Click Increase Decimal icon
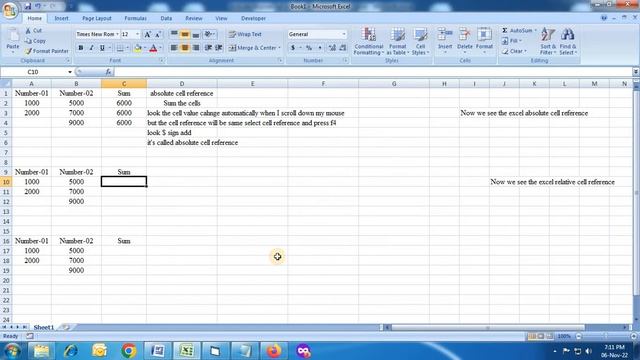The width and height of the screenshot is (640, 360). click(332, 48)
